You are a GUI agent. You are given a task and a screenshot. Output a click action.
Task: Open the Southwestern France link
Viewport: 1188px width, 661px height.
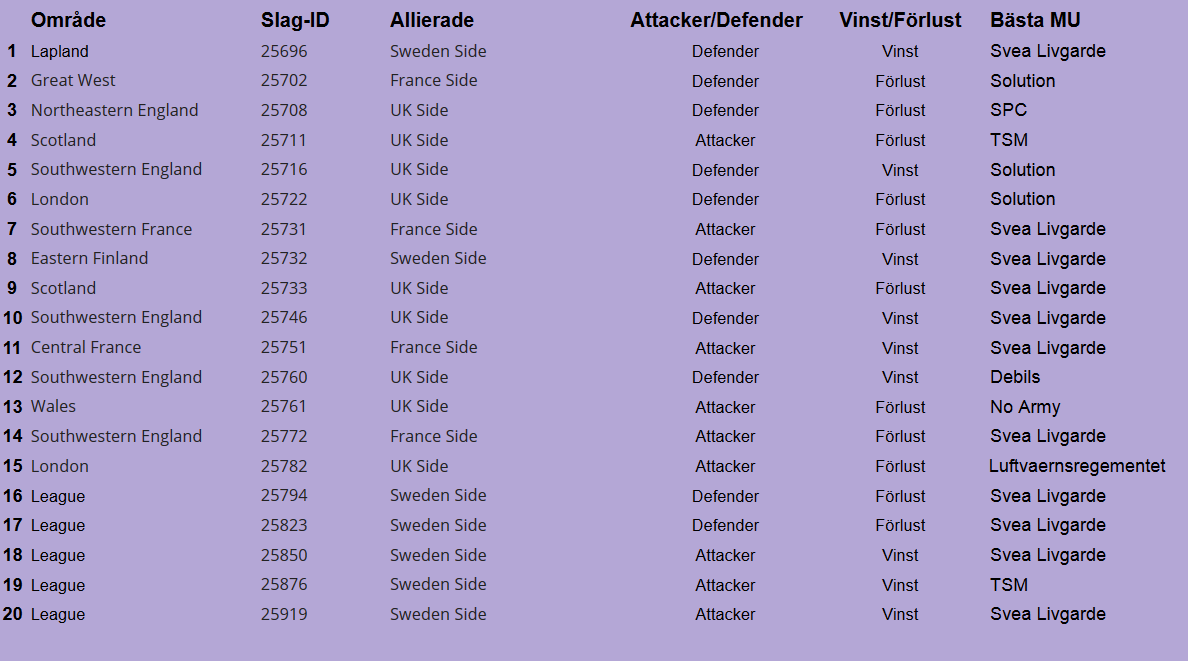point(111,229)
